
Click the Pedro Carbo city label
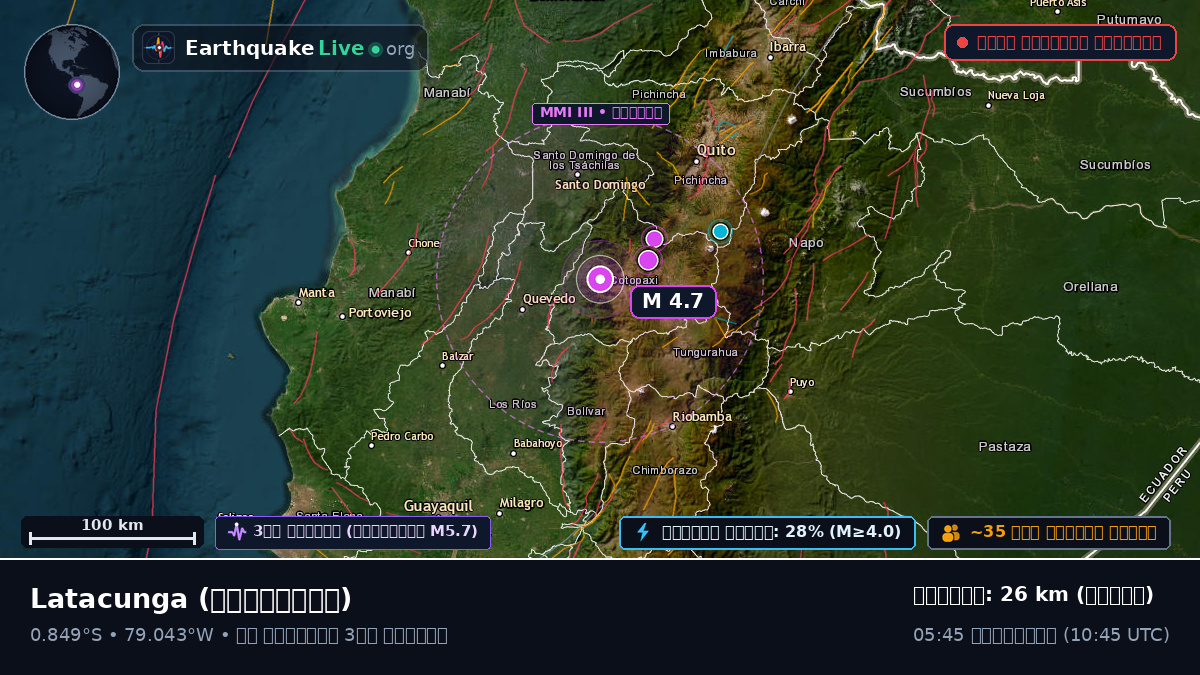coord(402,436)
